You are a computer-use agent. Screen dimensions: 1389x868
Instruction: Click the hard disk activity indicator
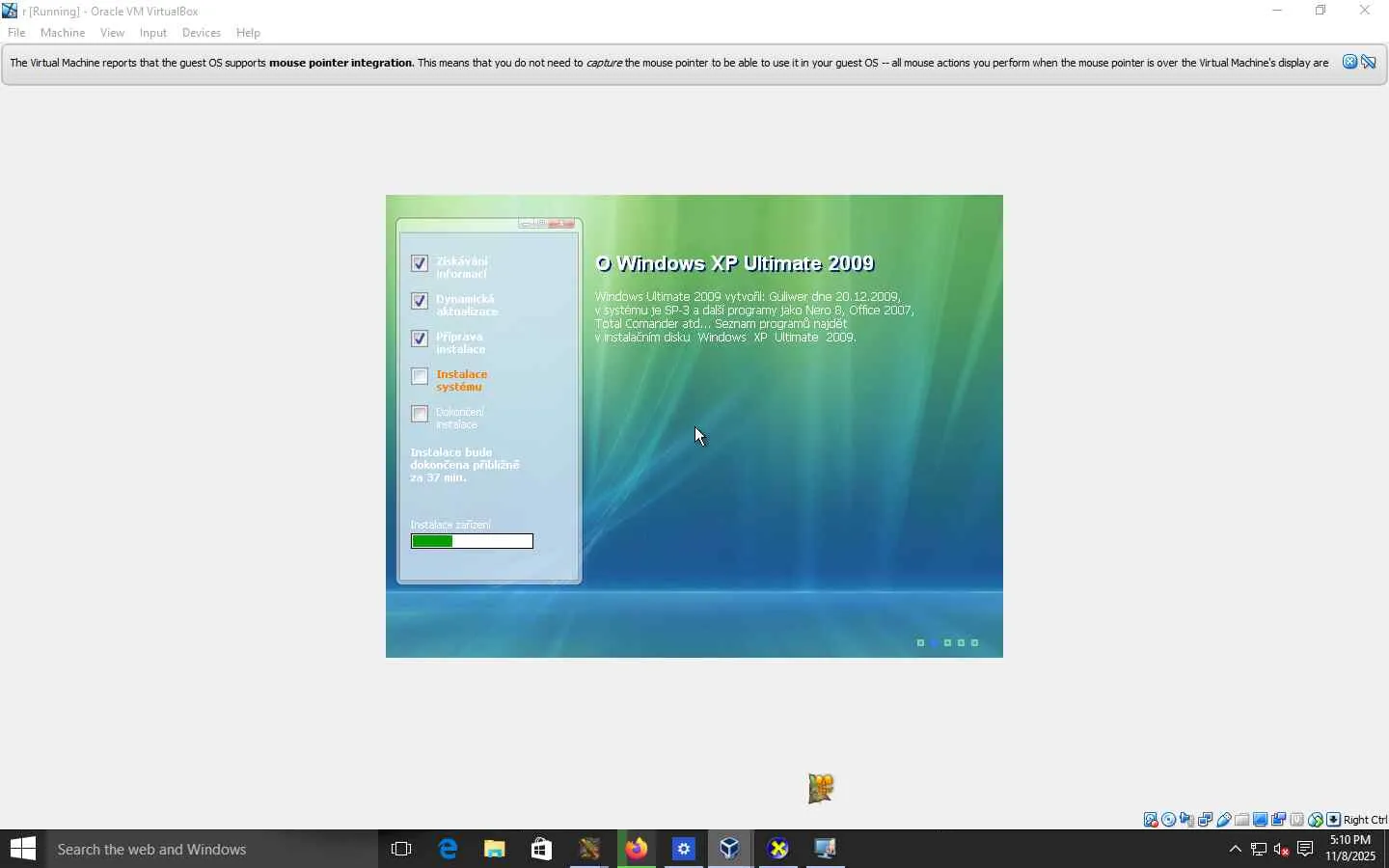tap(1151, 820)
